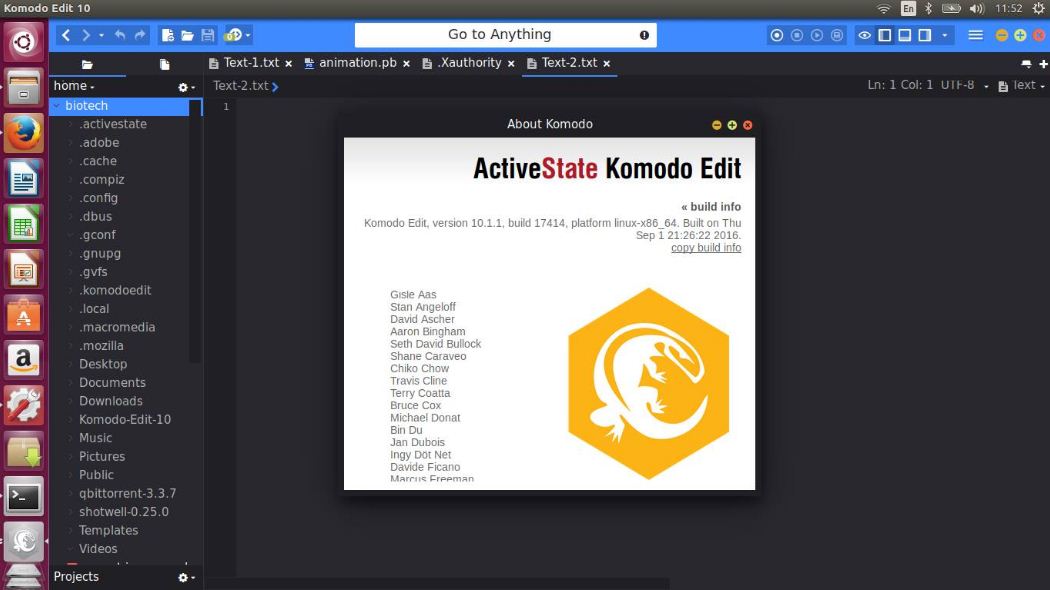The height and width of the screenshot is (590, 1050).
Task: Open Projects panel gear settings
Action: (186, 577)
